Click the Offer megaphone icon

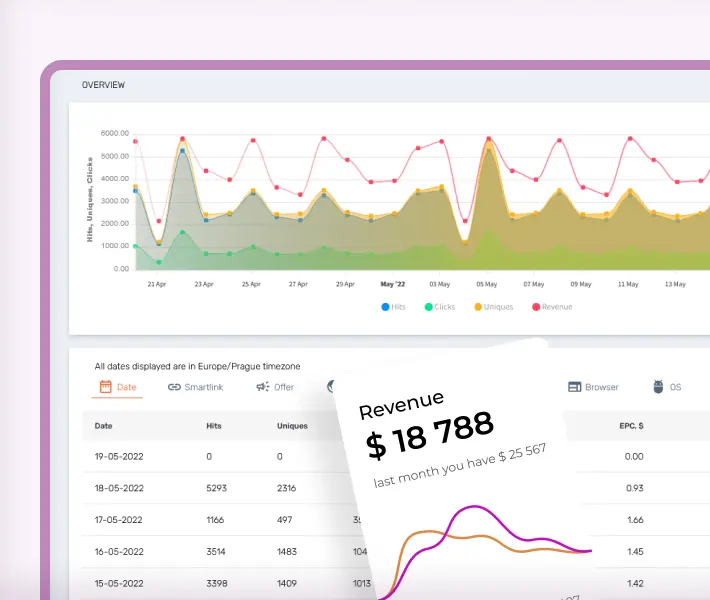[262, 387]
